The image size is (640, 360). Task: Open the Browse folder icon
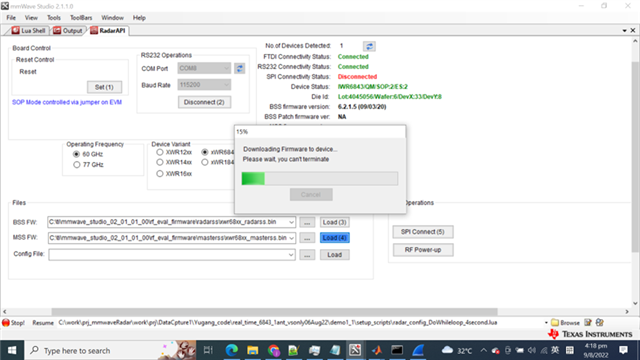[555, 322]
